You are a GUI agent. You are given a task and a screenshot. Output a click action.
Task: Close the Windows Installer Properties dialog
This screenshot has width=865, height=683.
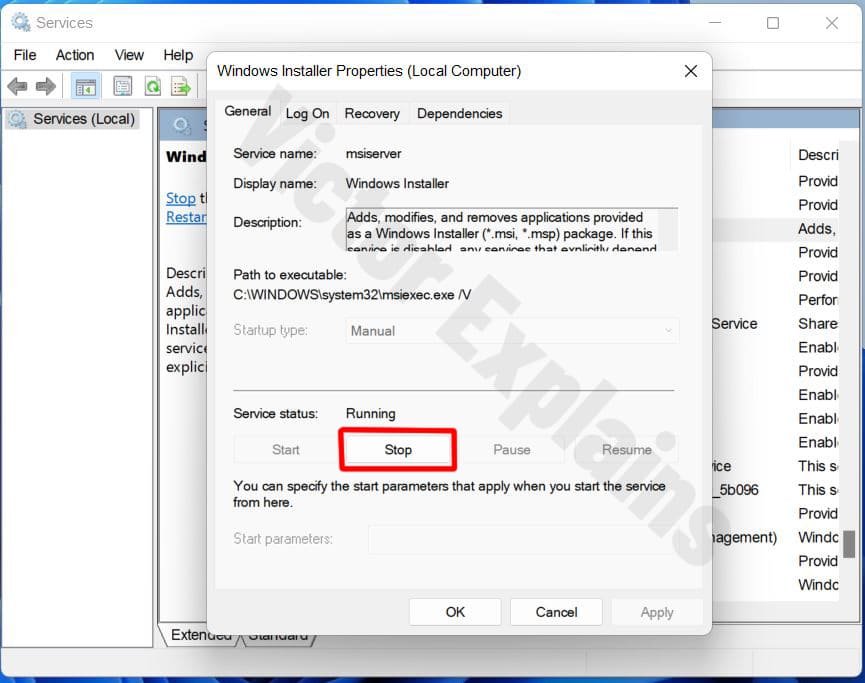click(x=691, y=71)
